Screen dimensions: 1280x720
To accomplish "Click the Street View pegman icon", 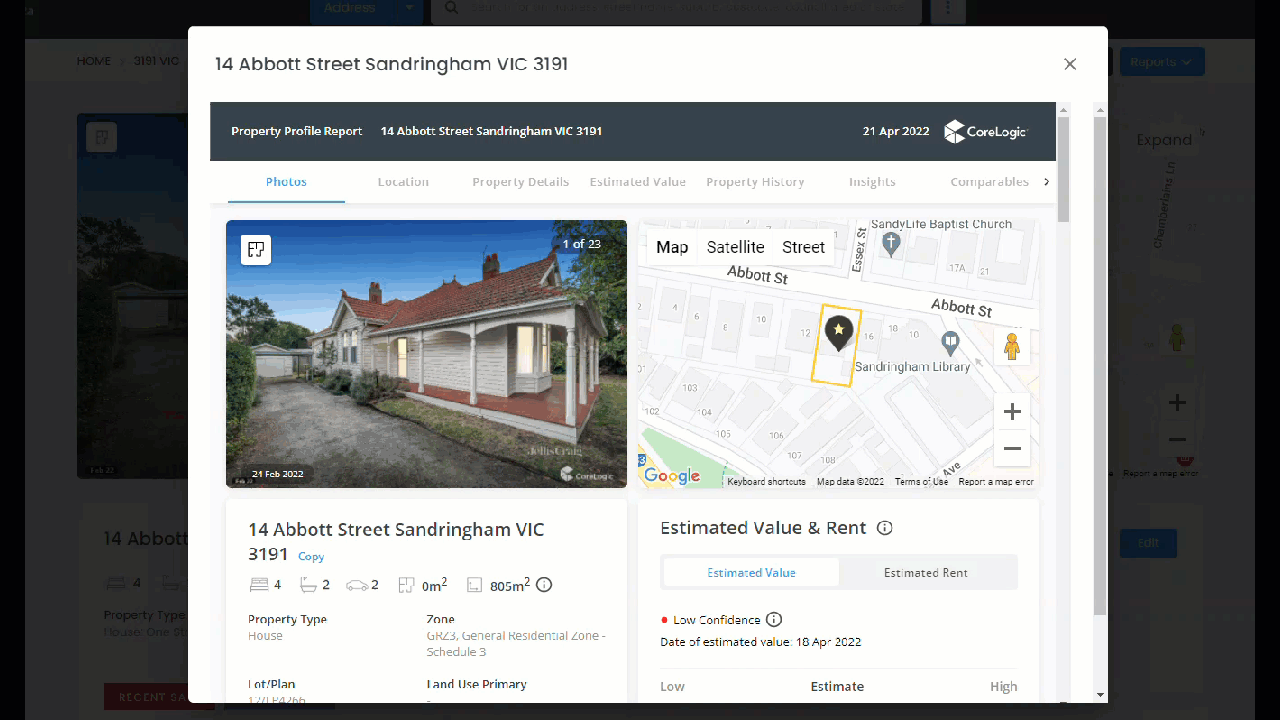I will click(x=1012, y=346).
